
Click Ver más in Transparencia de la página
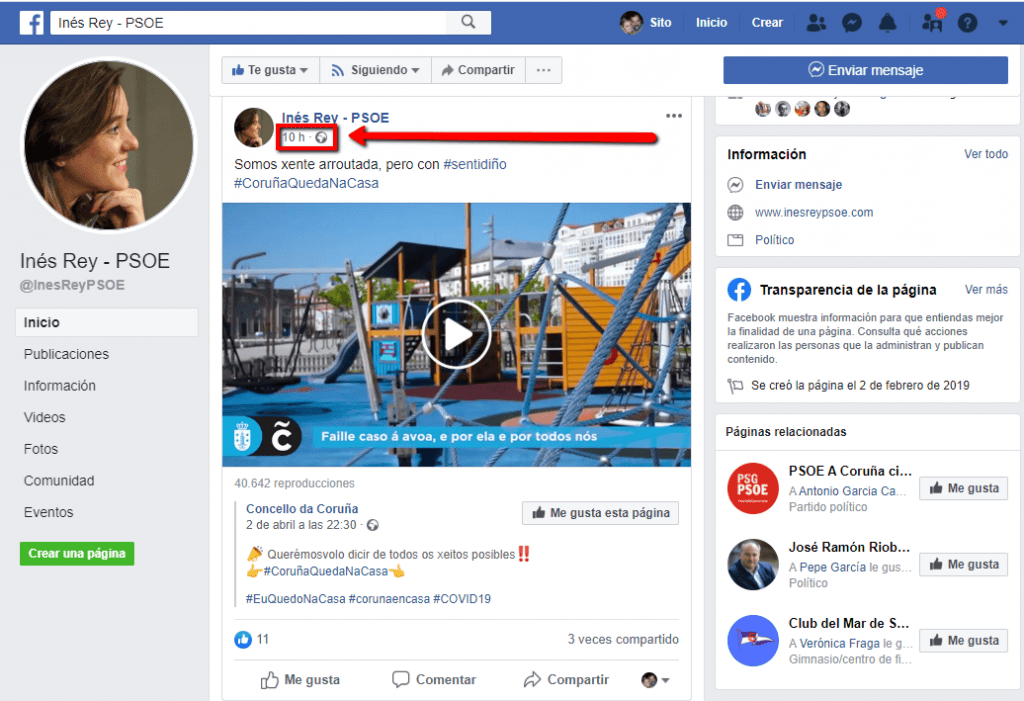[986, 289]
